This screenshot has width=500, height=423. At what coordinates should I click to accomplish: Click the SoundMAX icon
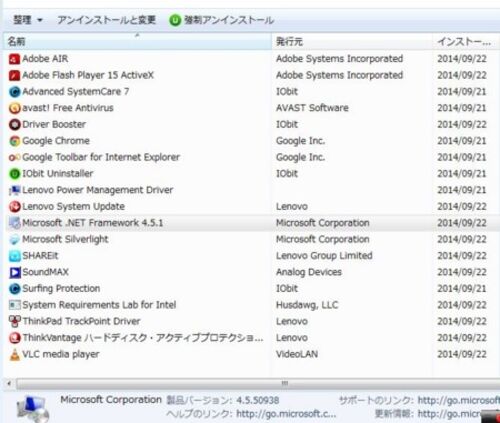tap(14, 272)
